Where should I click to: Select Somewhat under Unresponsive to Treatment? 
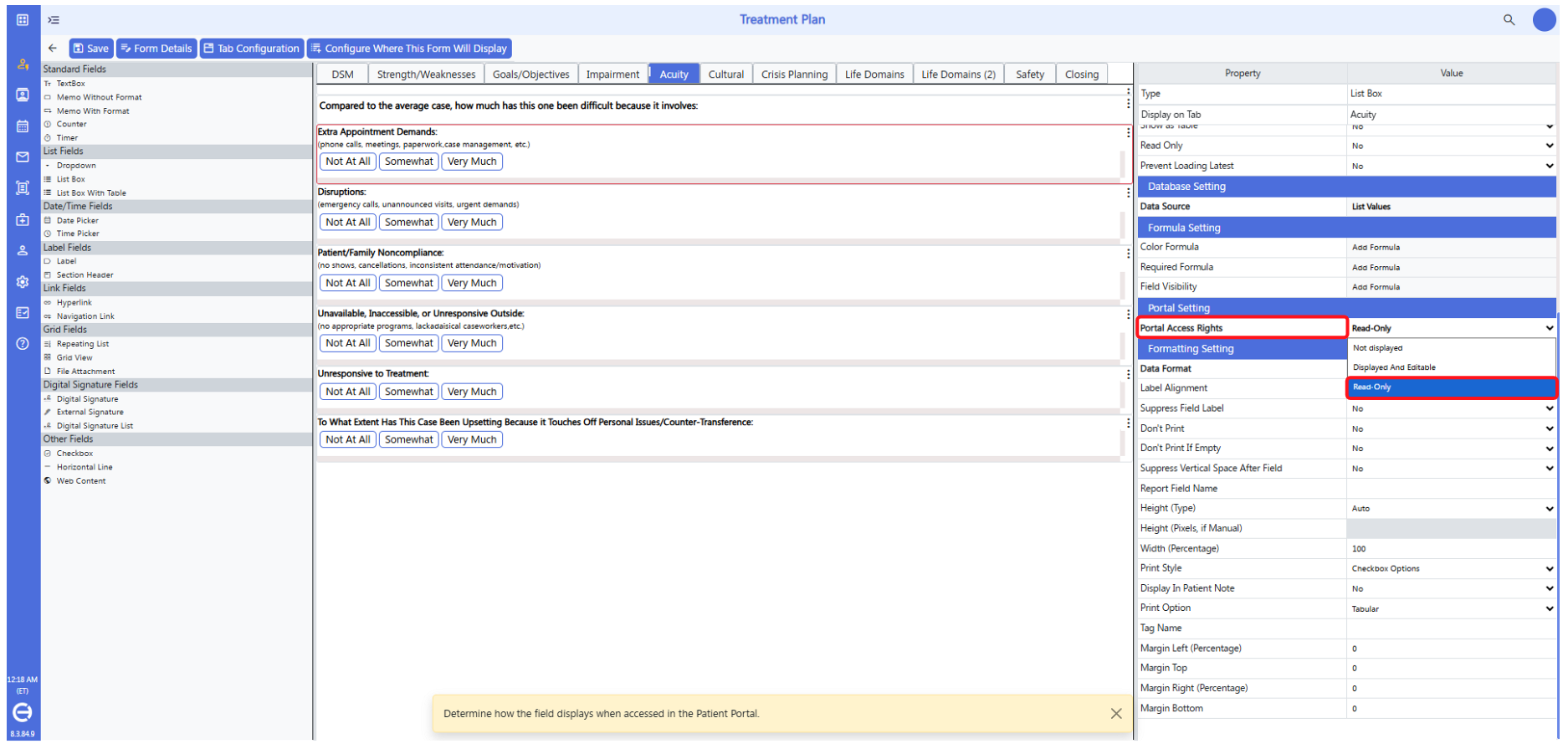pos(409,392)
